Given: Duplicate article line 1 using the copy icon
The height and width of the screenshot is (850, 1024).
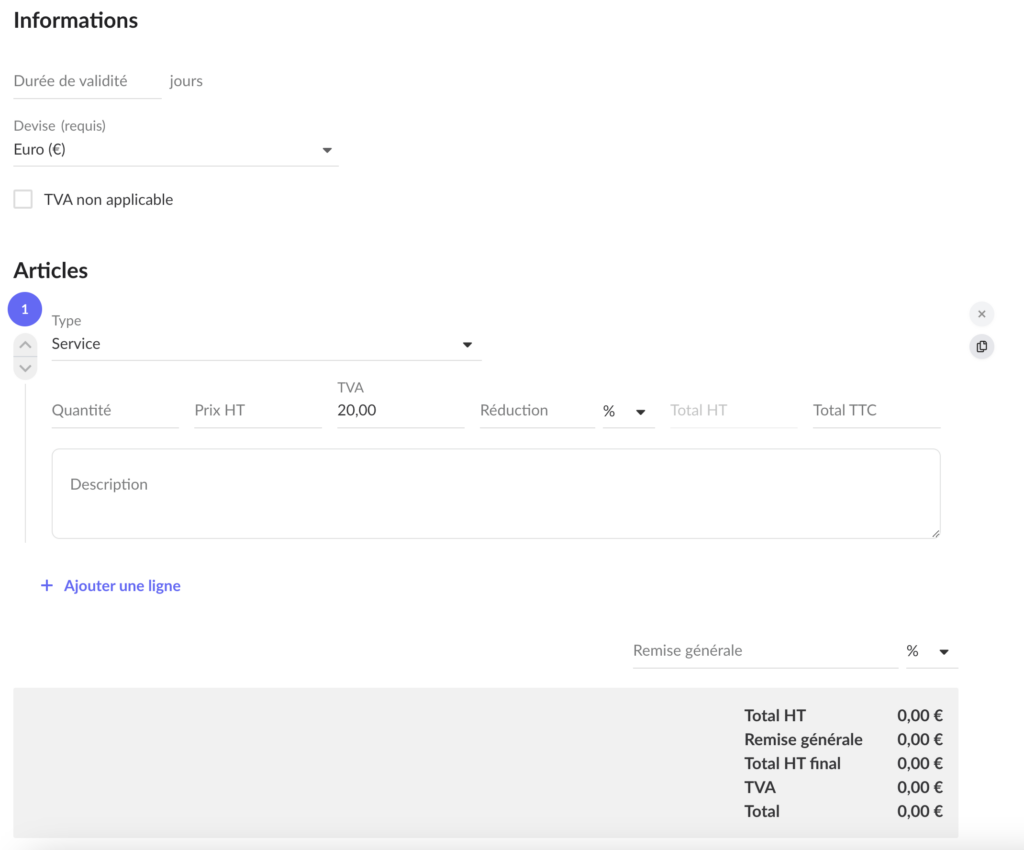Looking at the screenshot, I should coord(981,346).
